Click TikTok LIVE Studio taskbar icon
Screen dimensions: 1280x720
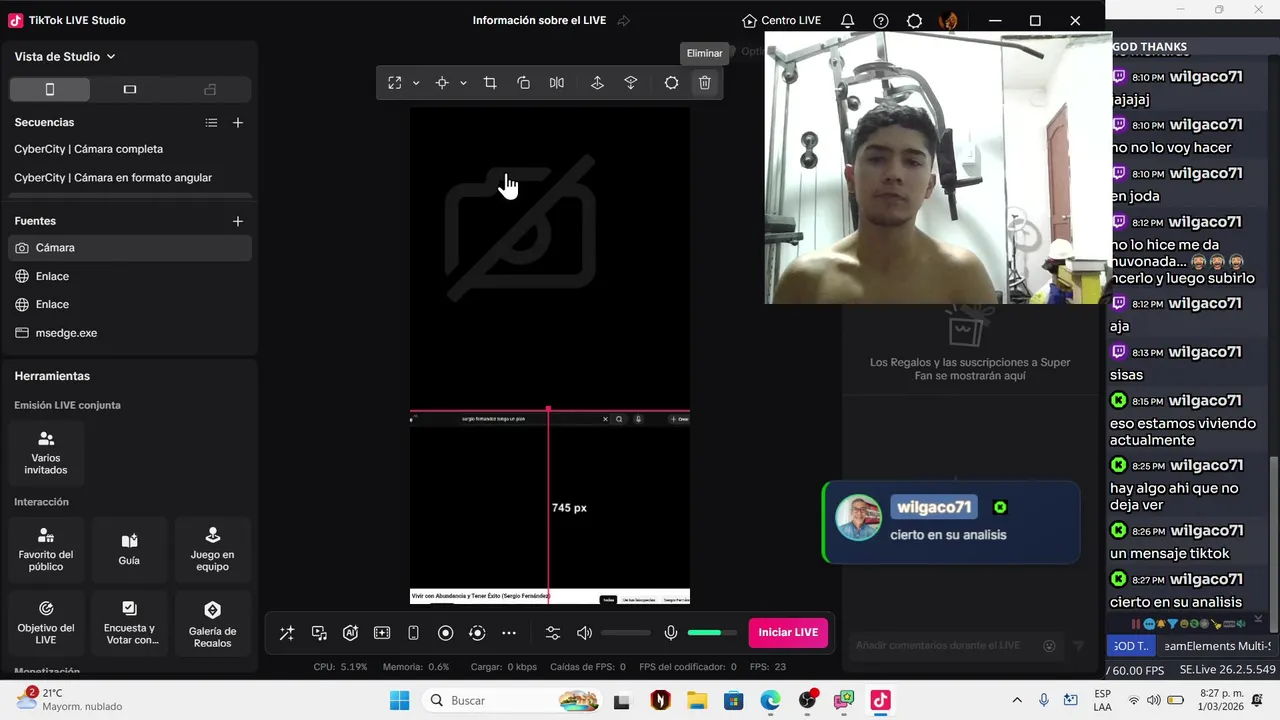880,701
